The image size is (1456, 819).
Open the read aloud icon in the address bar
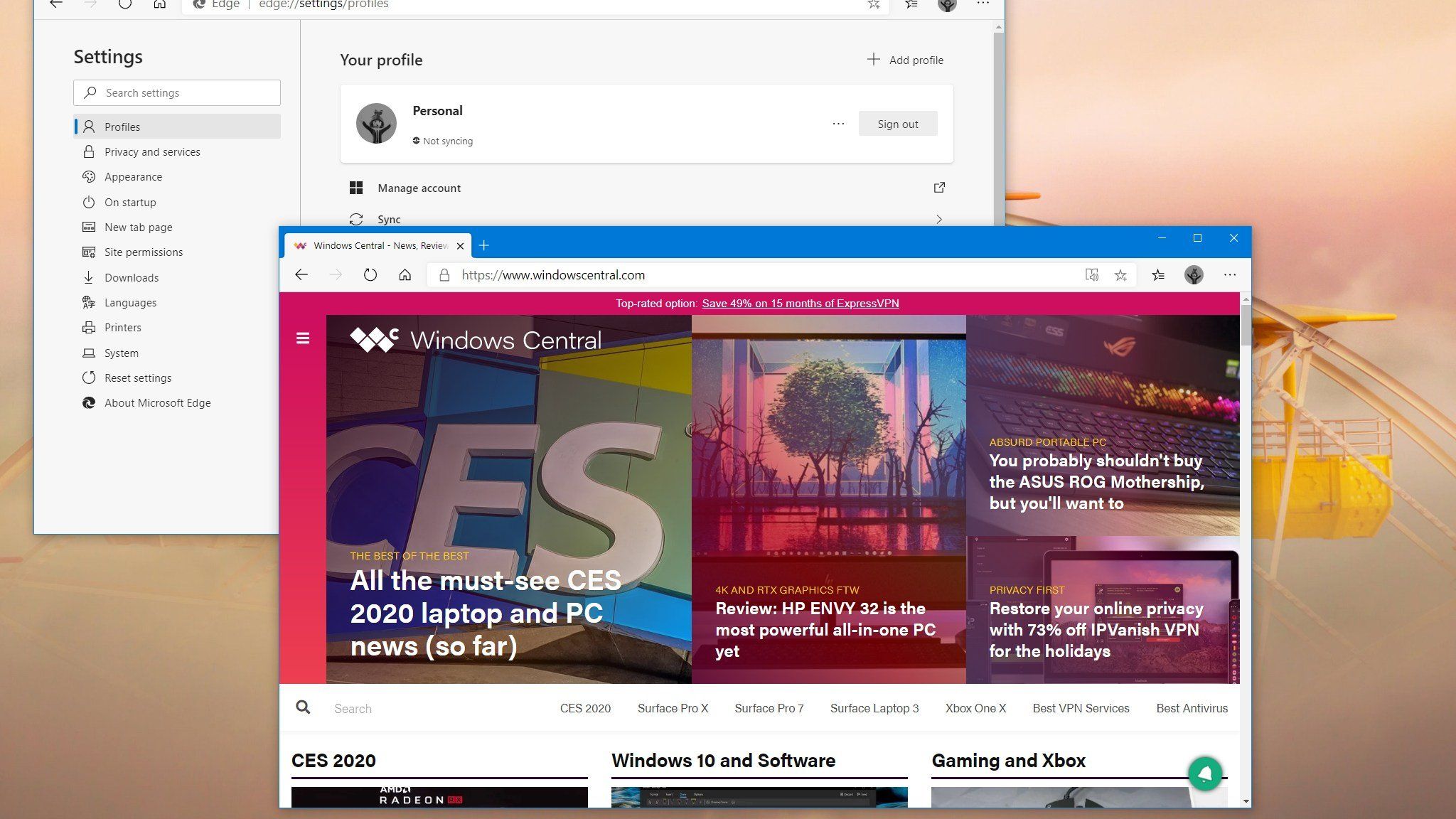click(x=1092, y=275)
